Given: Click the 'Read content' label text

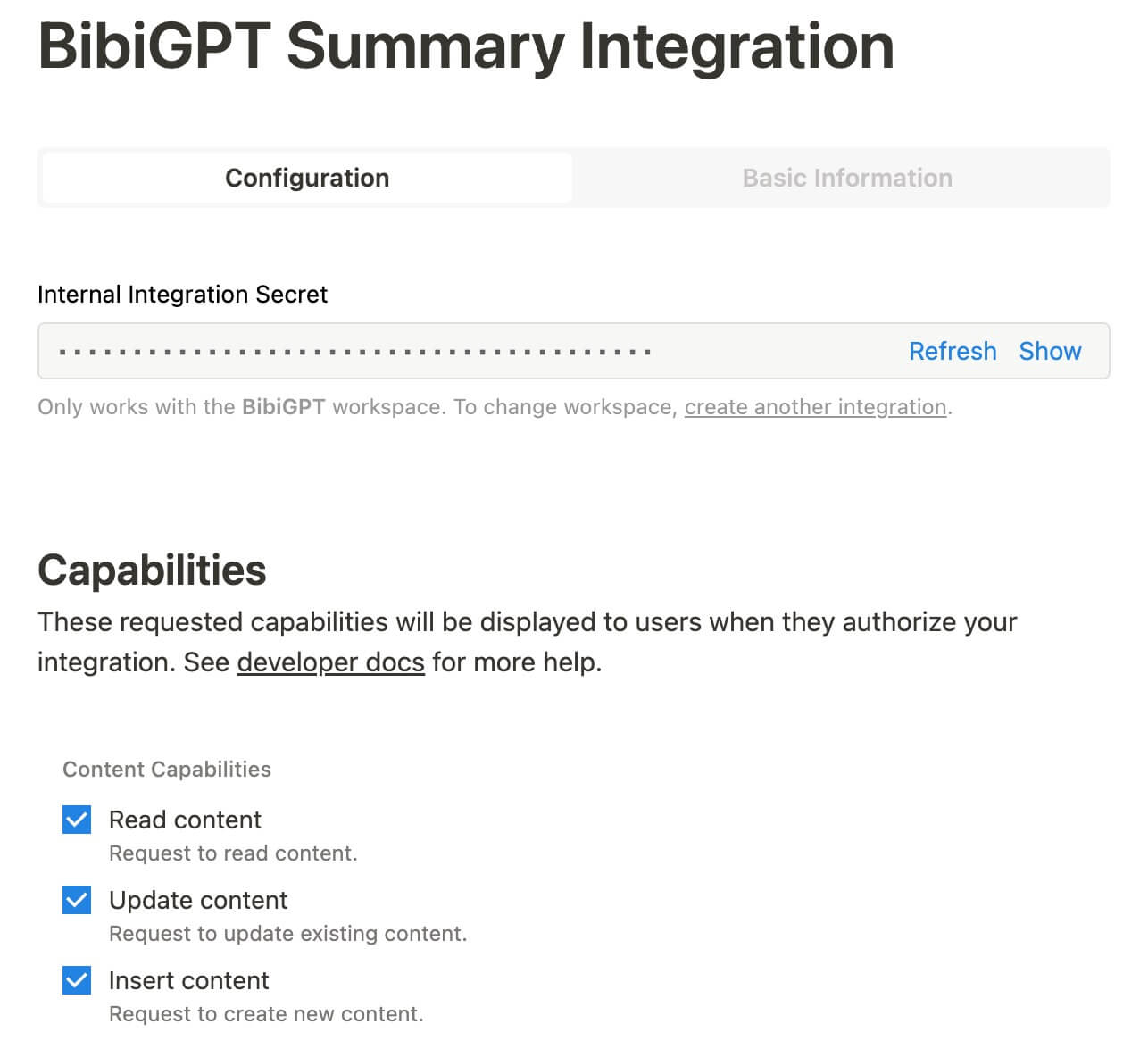Looking at the screenshot, I should click(x=185, y=820).
